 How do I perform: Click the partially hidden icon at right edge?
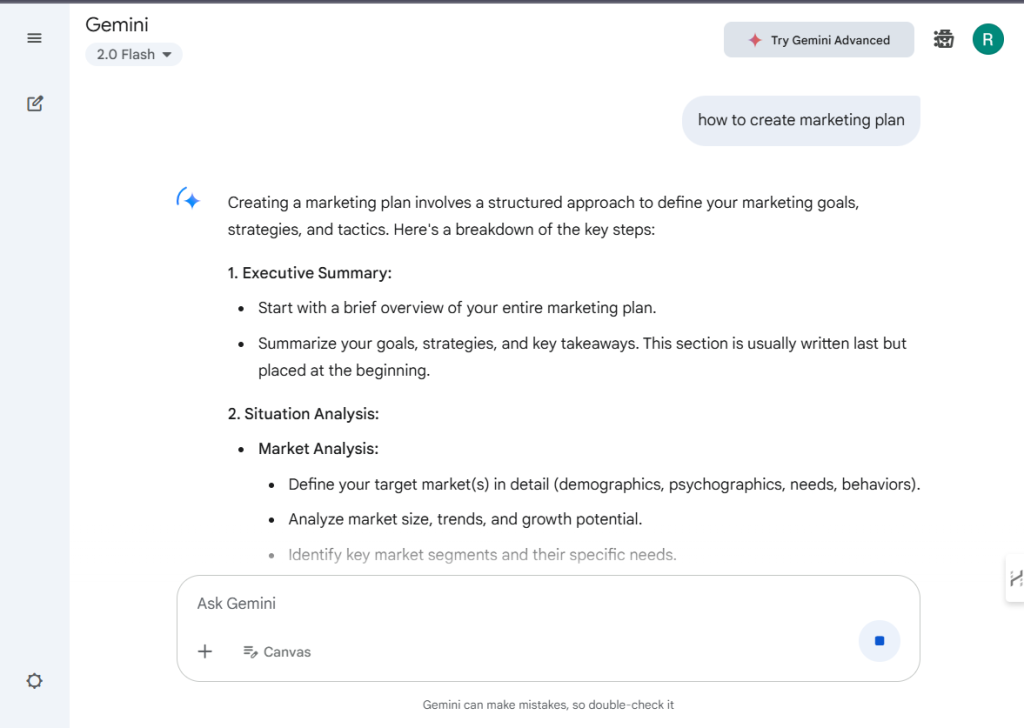coord(1015,578)
